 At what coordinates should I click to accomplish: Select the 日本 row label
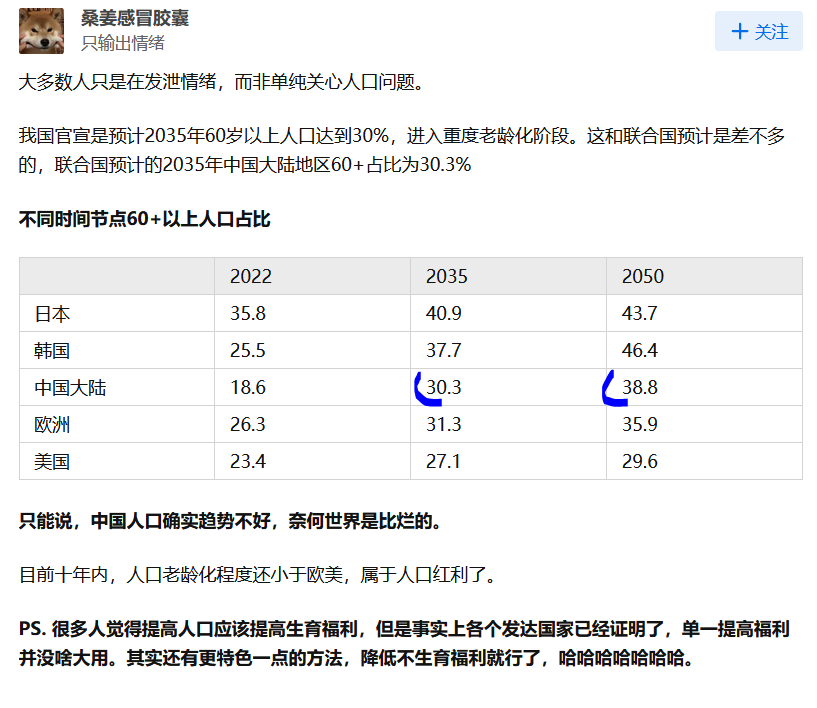pos(53,314)
